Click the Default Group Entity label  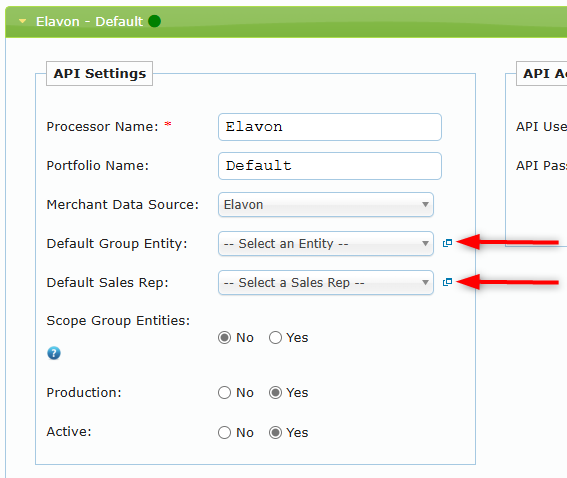tap(117, 244)
